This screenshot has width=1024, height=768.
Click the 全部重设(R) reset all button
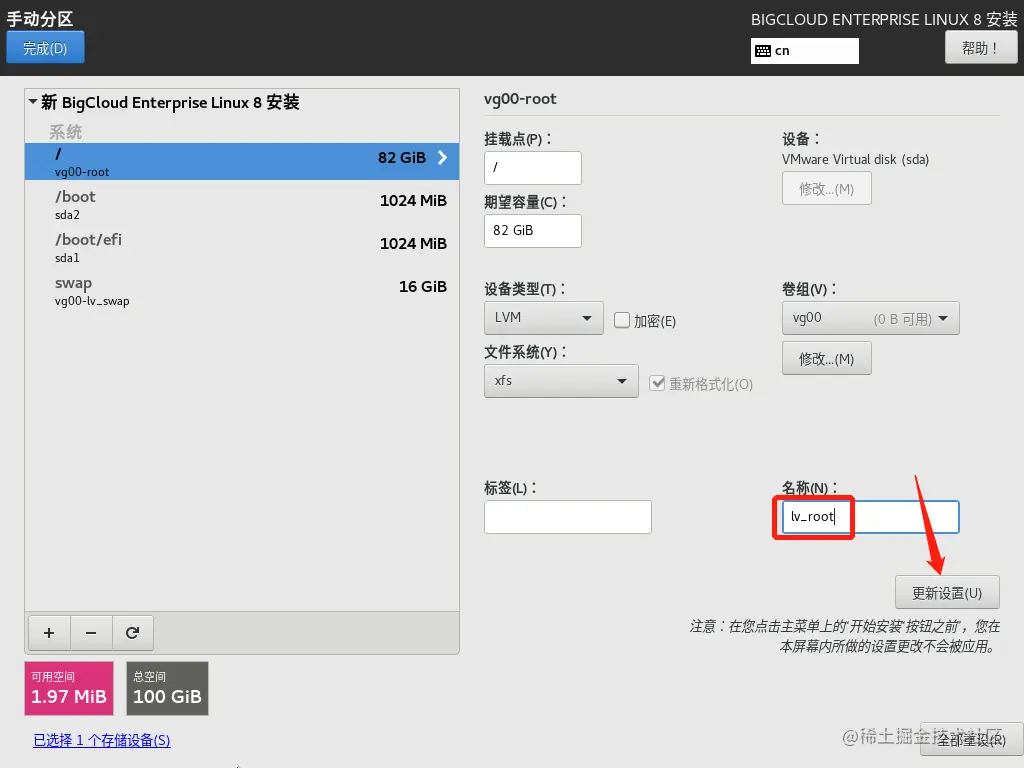point(971,739)
